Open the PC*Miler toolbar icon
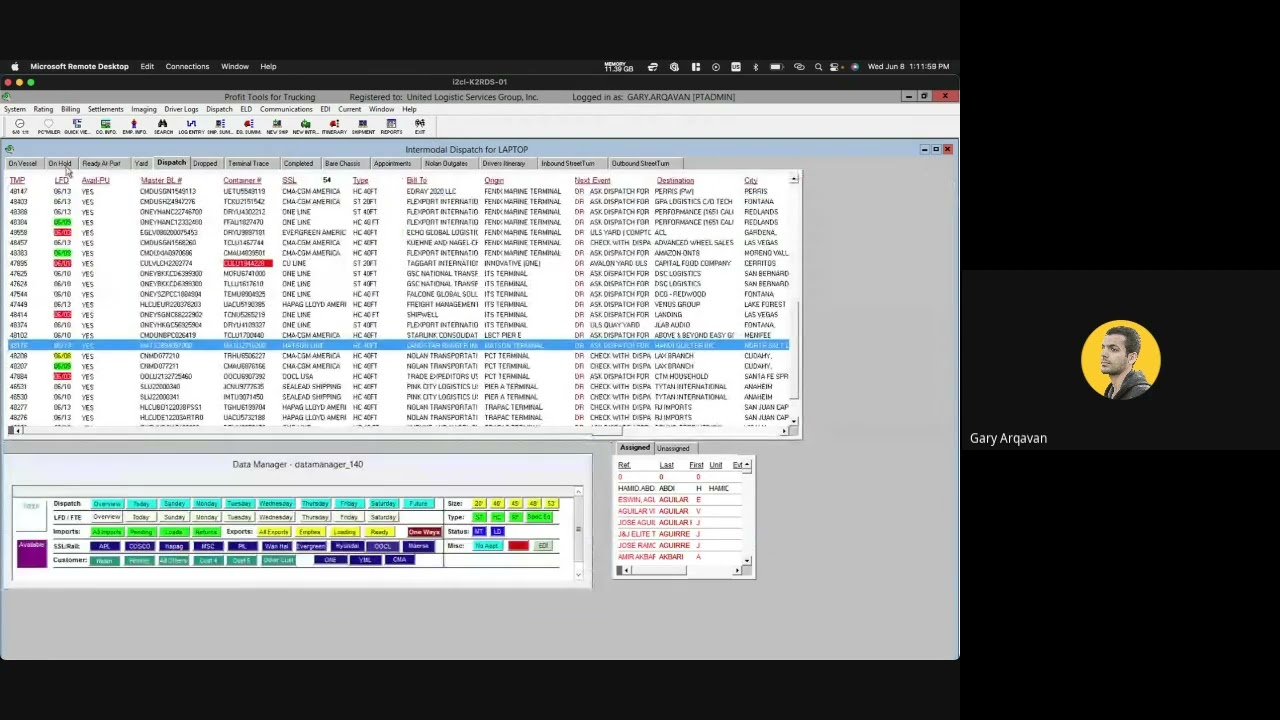The width and height of the screenshot is (1280, 720). pos(48,126)
